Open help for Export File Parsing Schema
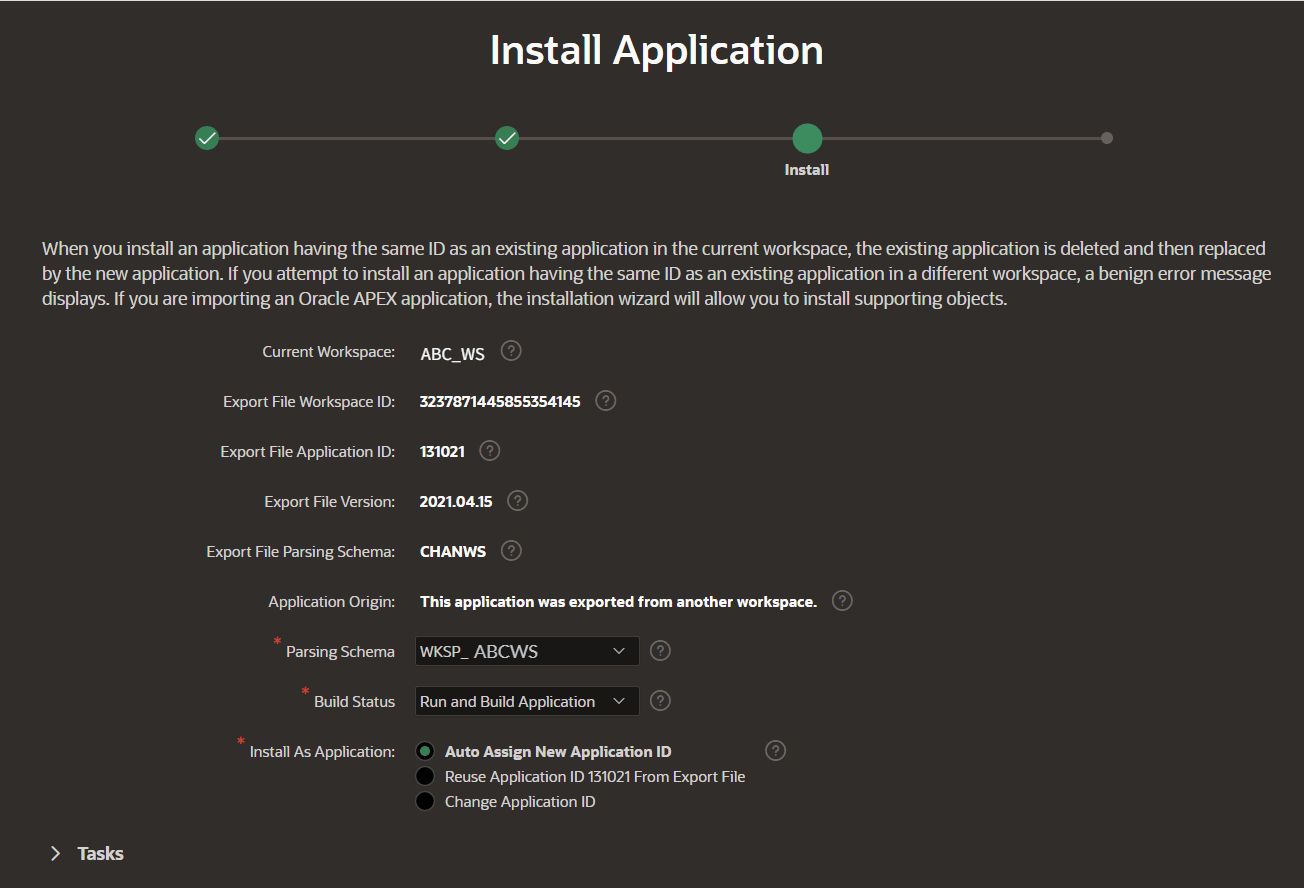 pyautogui.click(x=511, y=551)
